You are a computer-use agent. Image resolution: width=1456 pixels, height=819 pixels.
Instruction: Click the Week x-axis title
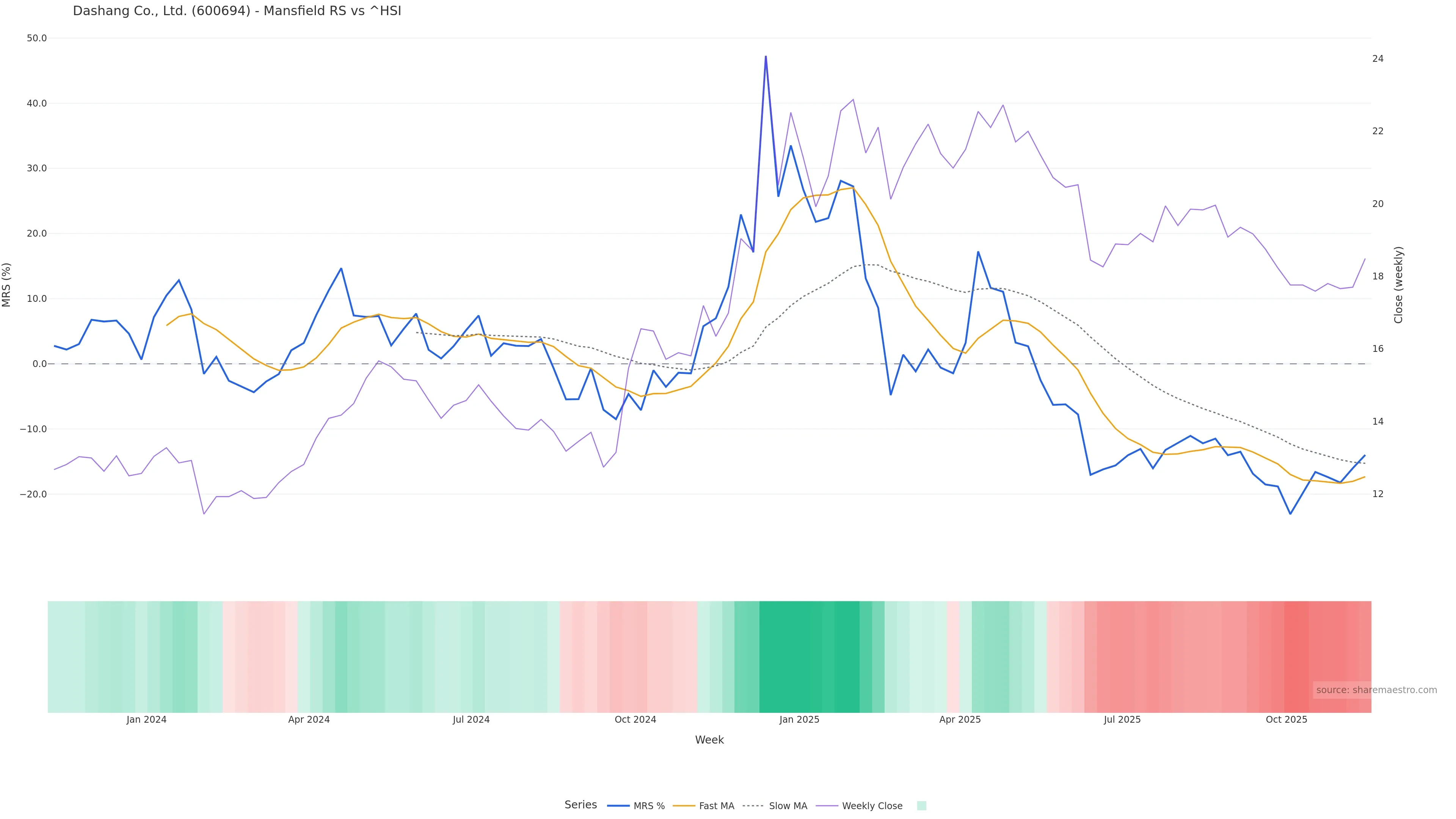click(x=709, y=740)
